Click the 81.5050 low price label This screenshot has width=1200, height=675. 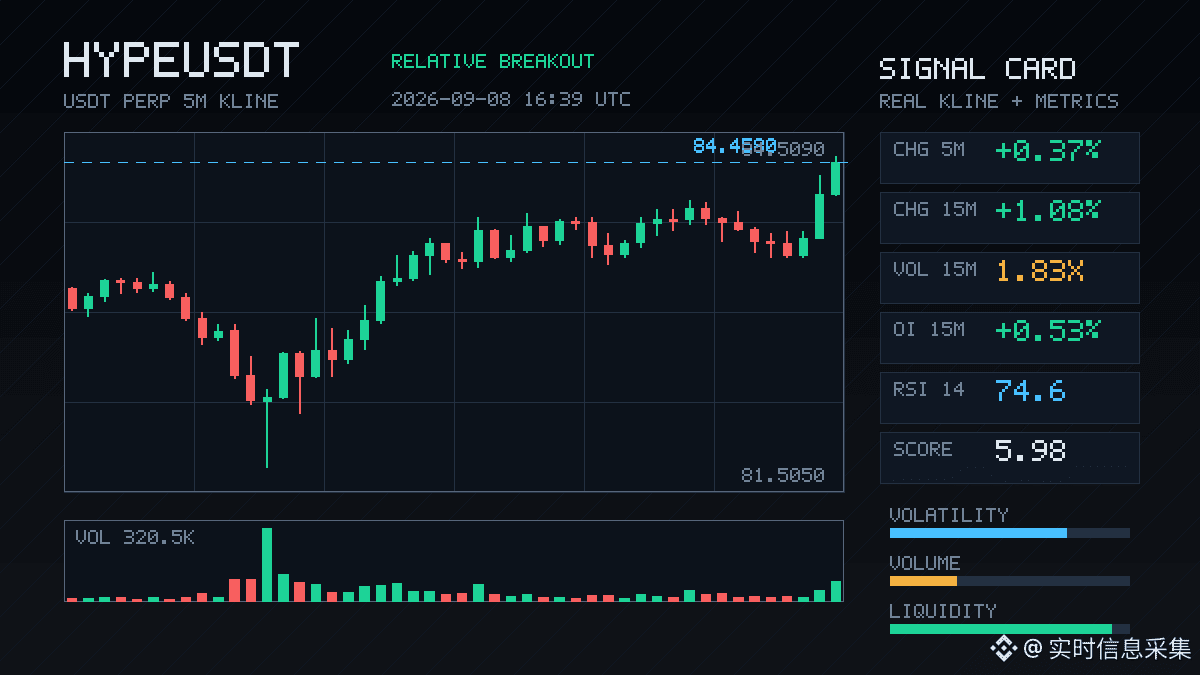783,475
